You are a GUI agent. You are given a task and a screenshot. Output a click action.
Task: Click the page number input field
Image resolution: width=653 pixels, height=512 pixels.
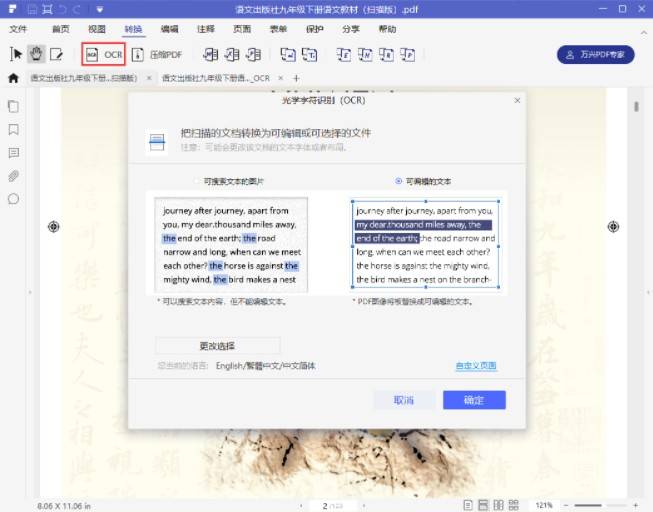pyautogui.click(x=326, y=505)
